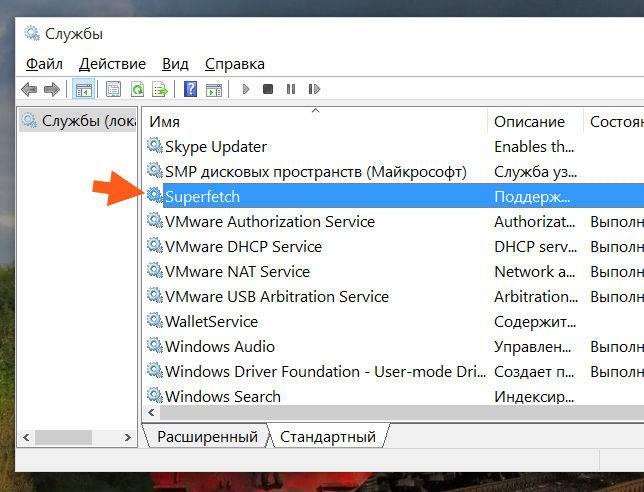Image resolution: width=644 pixels, height=492 pixels.
Task: Click the Pause service icon
Action: coord(291,89)
